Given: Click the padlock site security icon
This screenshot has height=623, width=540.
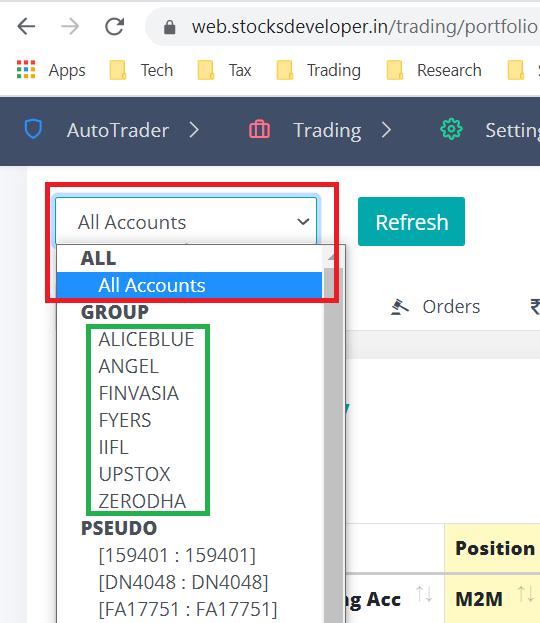Looking at the screenshot, I should (170, 27).
